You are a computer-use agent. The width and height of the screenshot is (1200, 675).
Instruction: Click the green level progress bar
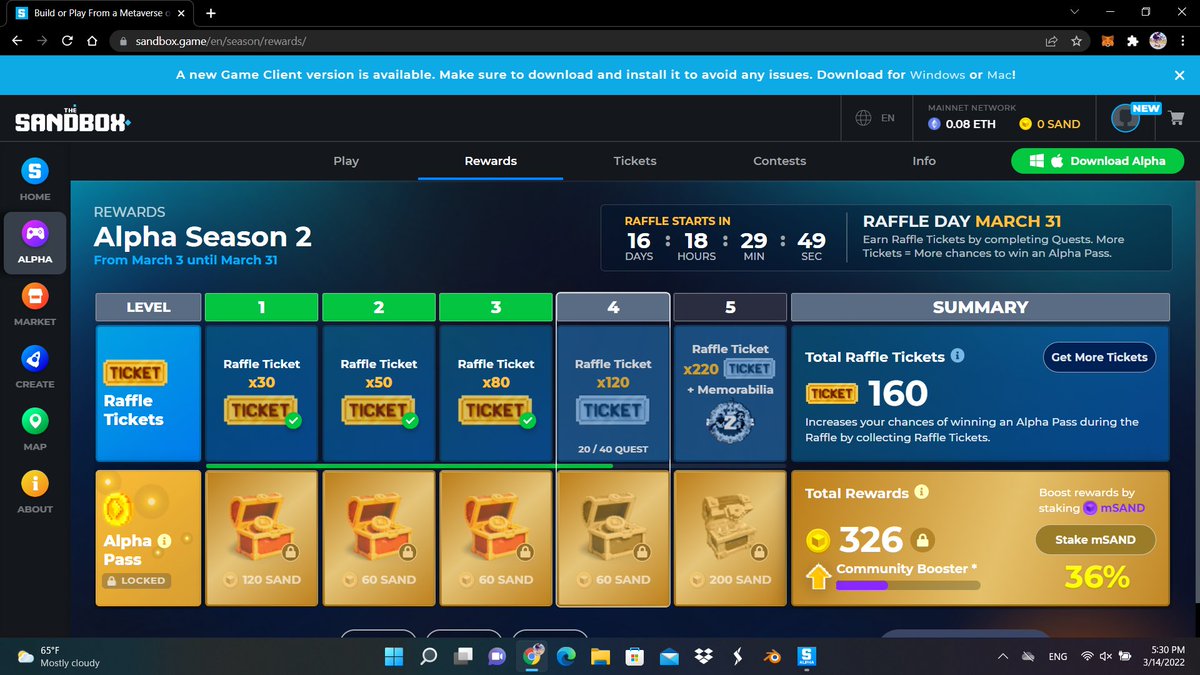click(x=409, y=465)
